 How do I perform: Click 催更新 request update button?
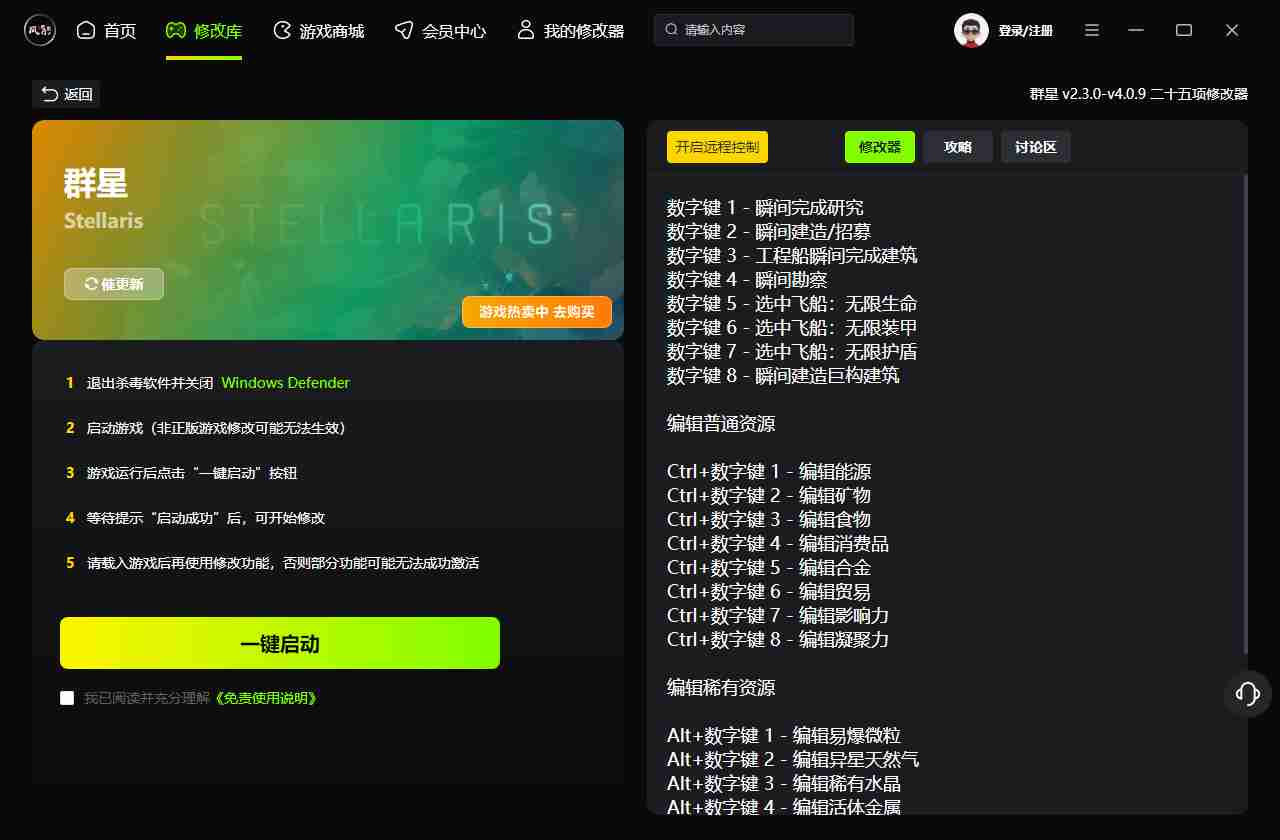tap(114, 284)
